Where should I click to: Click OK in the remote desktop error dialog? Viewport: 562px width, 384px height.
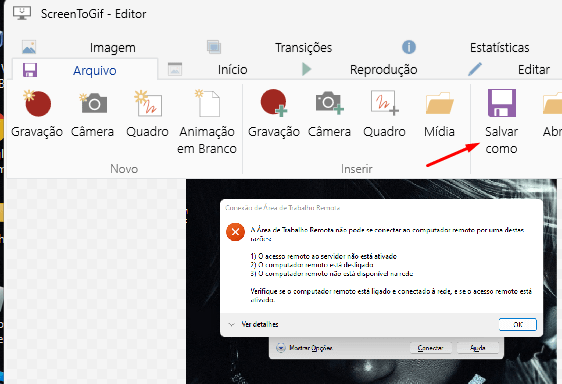pyautogui.click(x=518, y=324)
